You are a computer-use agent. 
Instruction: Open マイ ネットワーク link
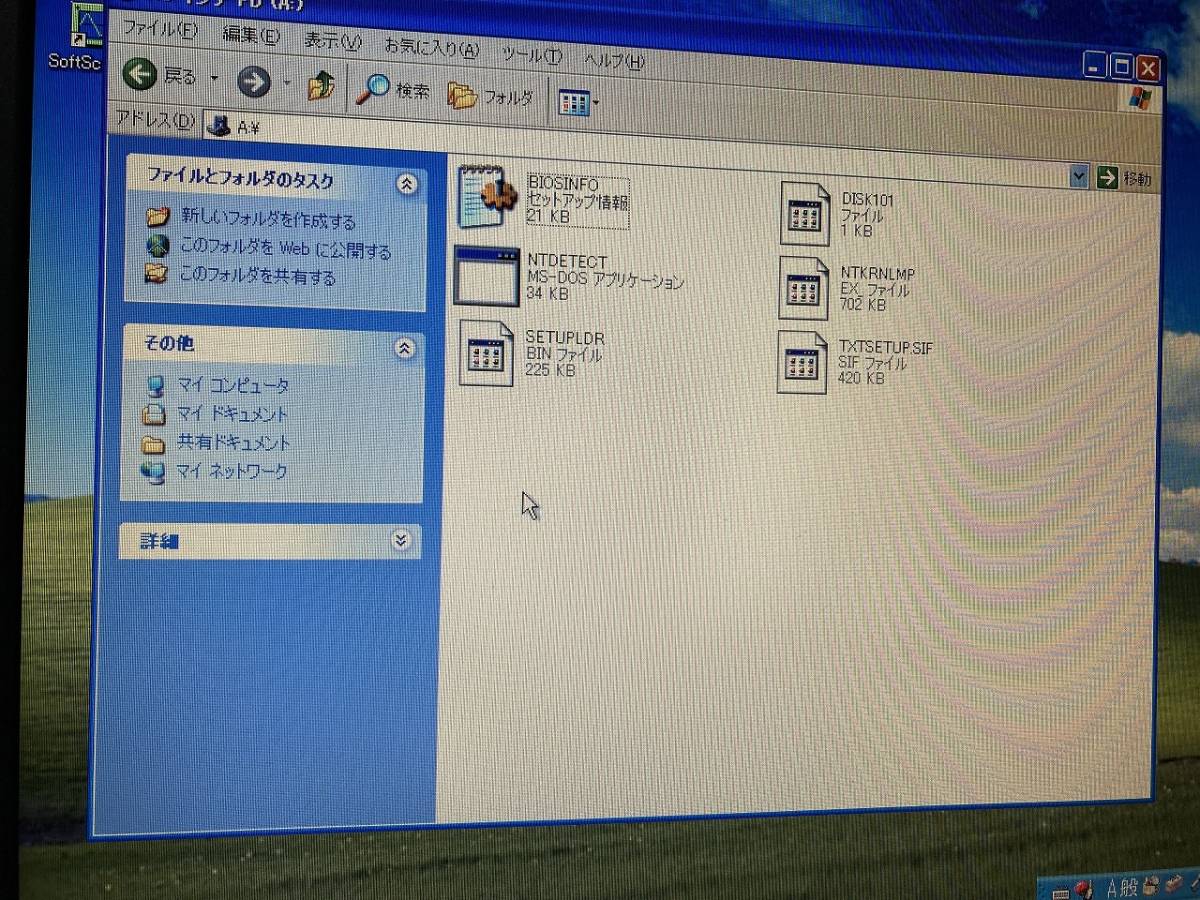(231, 471)
